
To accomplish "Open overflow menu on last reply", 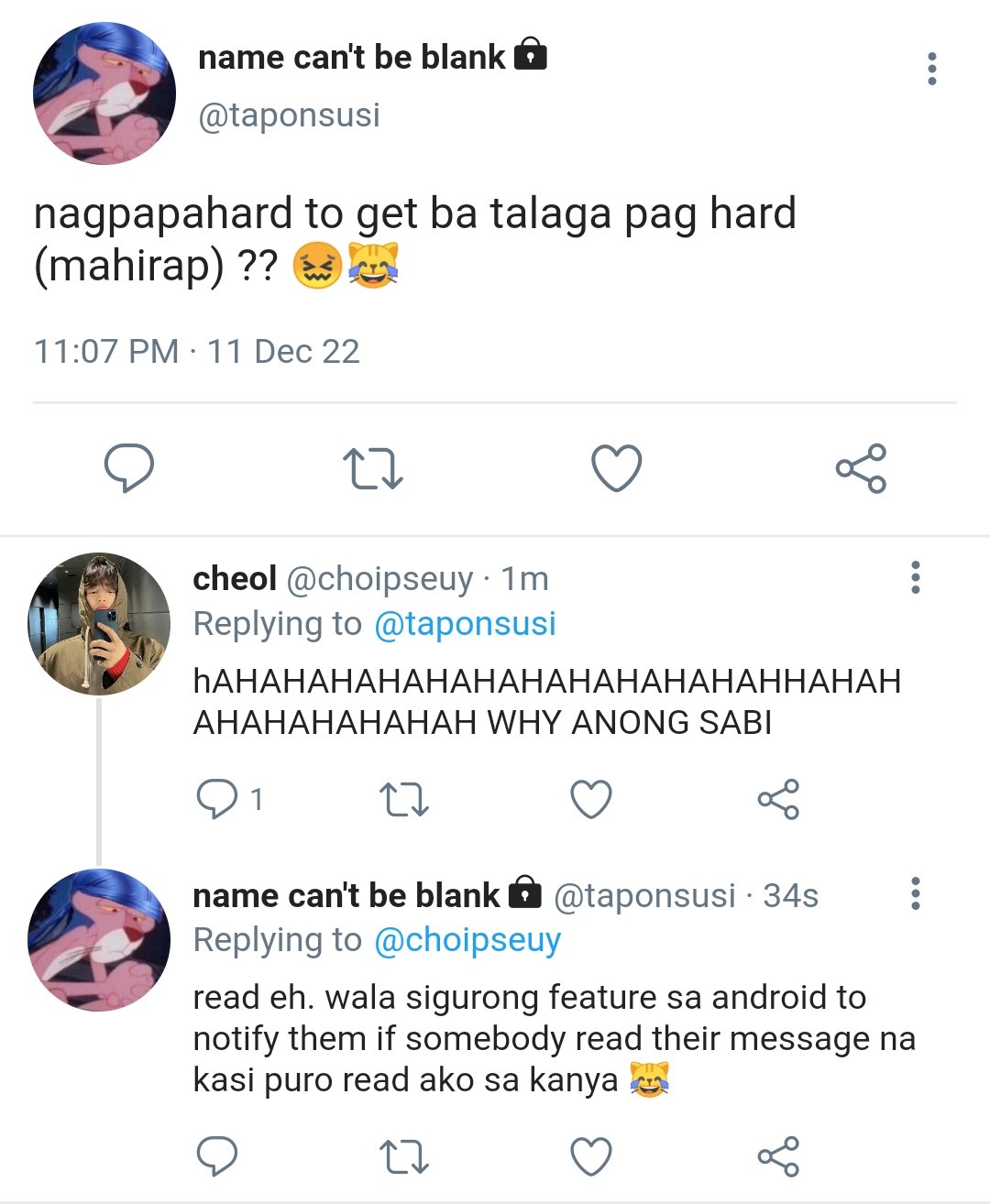I will click(915, 893).
